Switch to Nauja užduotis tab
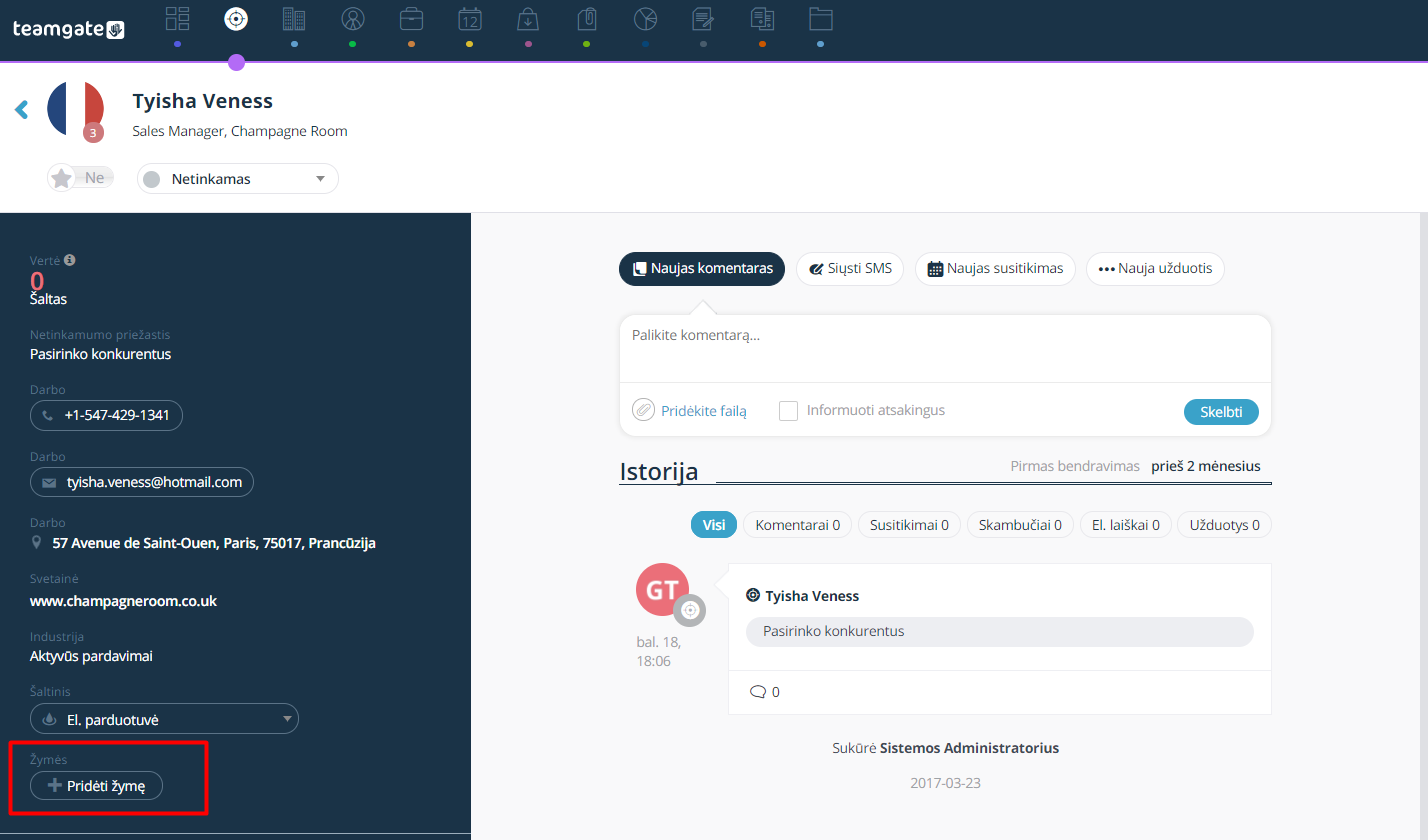1428x840 pixels. pos(1155,268)
